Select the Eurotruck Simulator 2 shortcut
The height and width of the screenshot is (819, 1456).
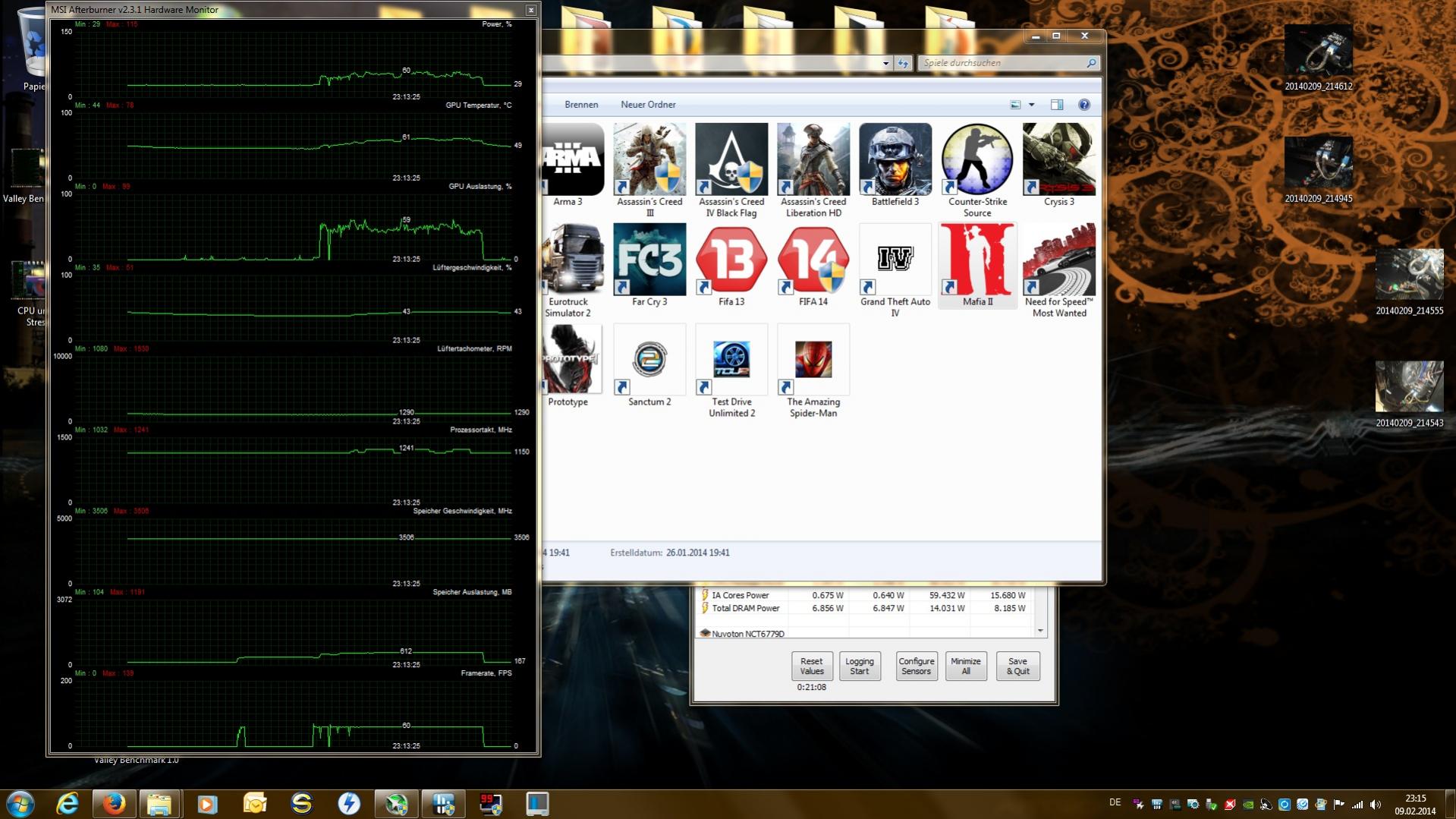point(571,270)
